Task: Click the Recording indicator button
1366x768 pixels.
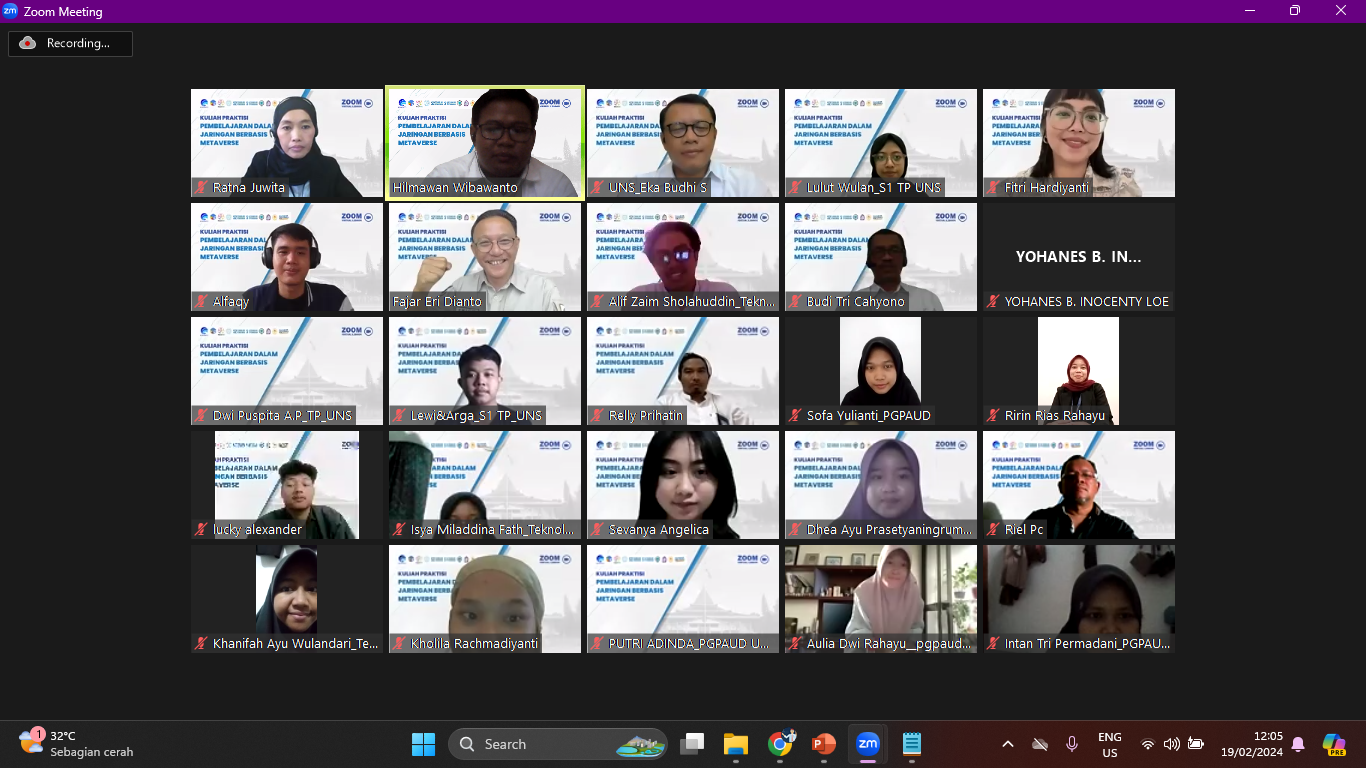Action: point(70,43)
